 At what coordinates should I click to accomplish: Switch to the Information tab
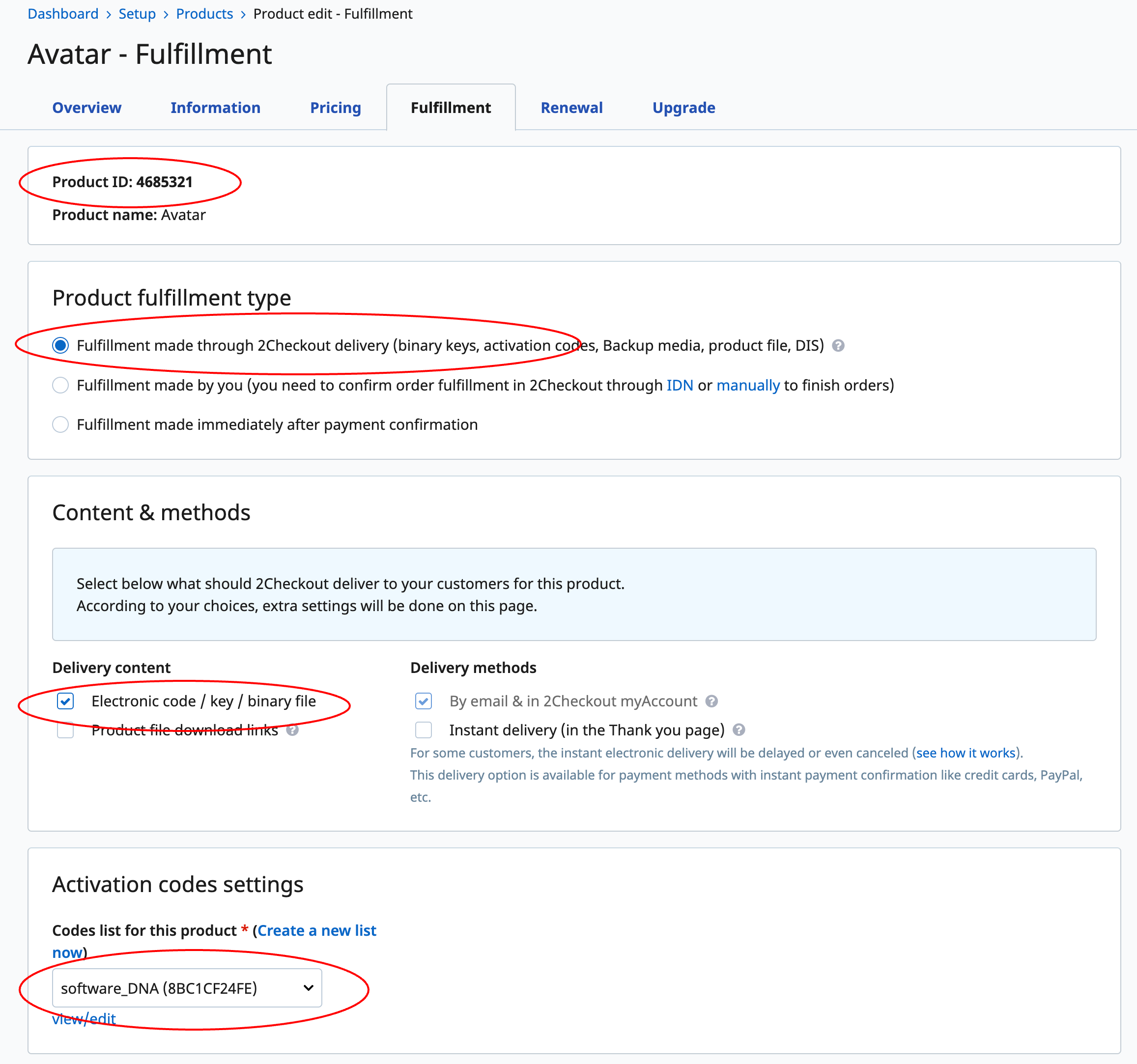216,108
